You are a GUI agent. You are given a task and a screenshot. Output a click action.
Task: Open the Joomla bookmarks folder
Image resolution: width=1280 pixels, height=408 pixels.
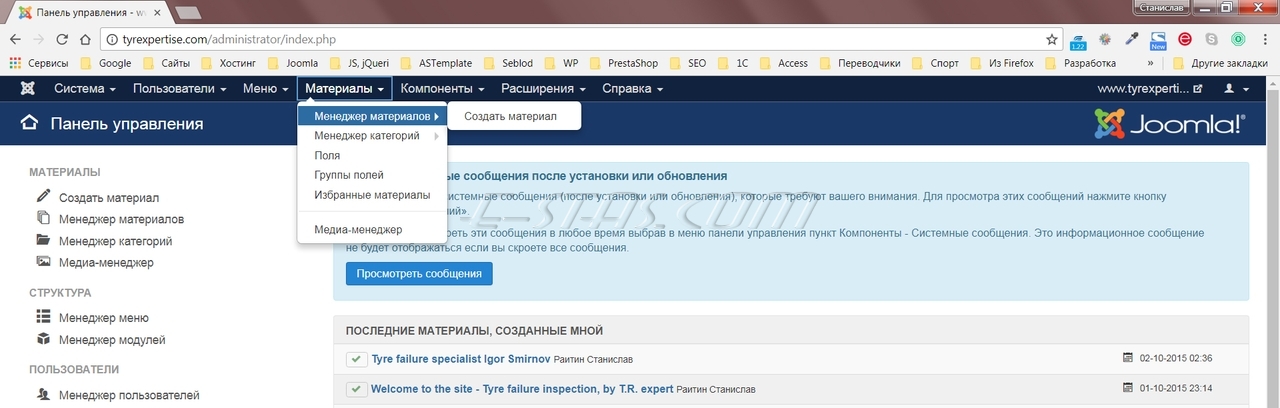point(292,63)
